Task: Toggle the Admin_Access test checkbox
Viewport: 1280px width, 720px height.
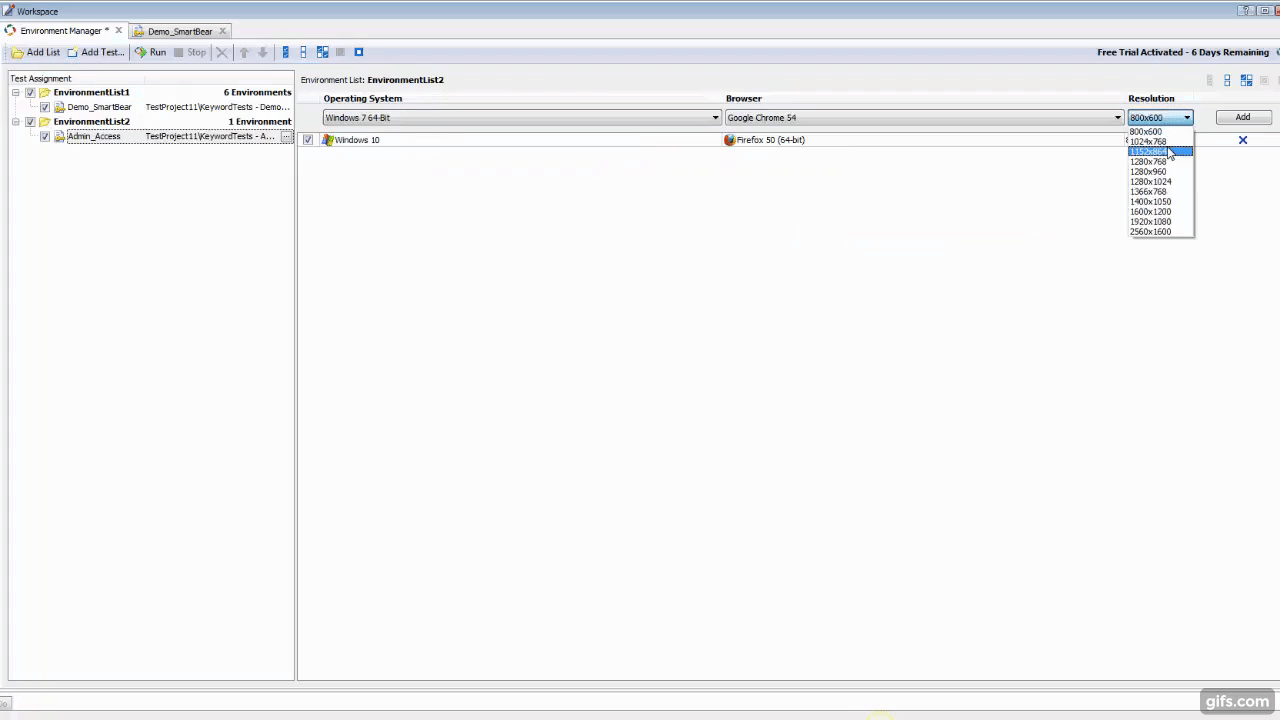Action: 45,136
